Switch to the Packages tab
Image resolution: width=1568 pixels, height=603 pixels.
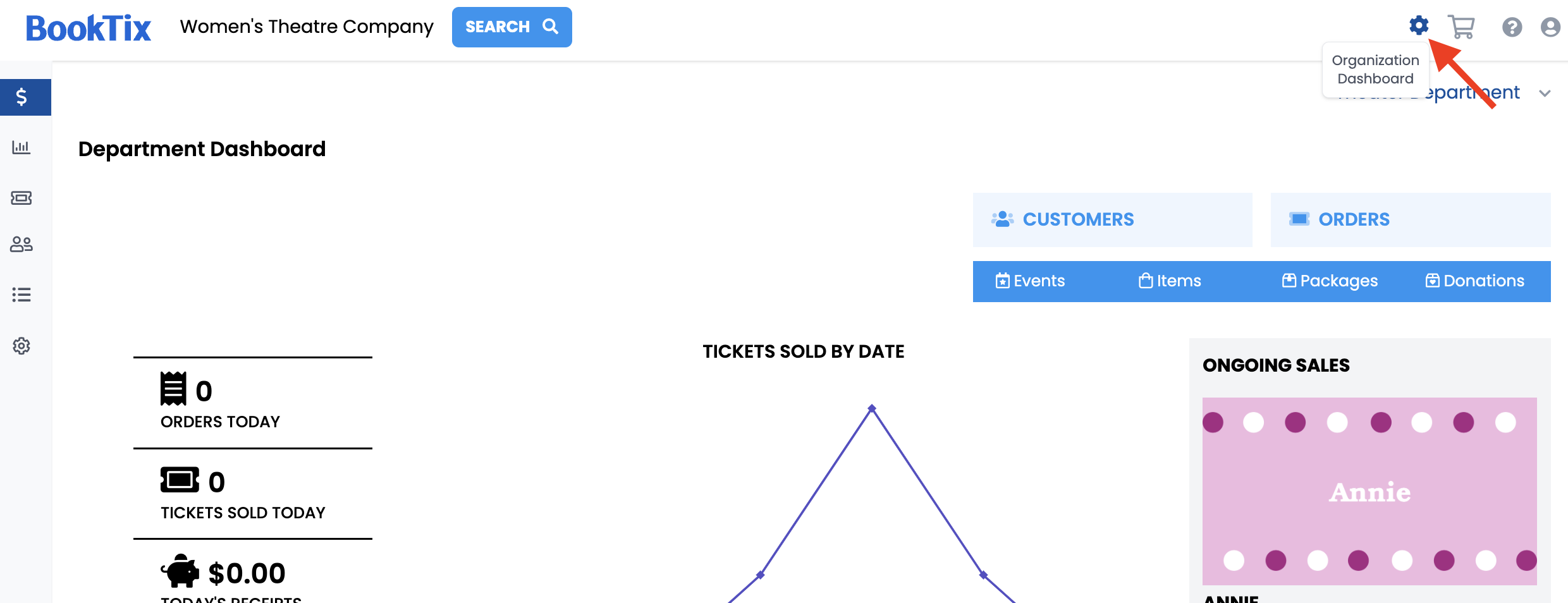tap(1330, 281)
